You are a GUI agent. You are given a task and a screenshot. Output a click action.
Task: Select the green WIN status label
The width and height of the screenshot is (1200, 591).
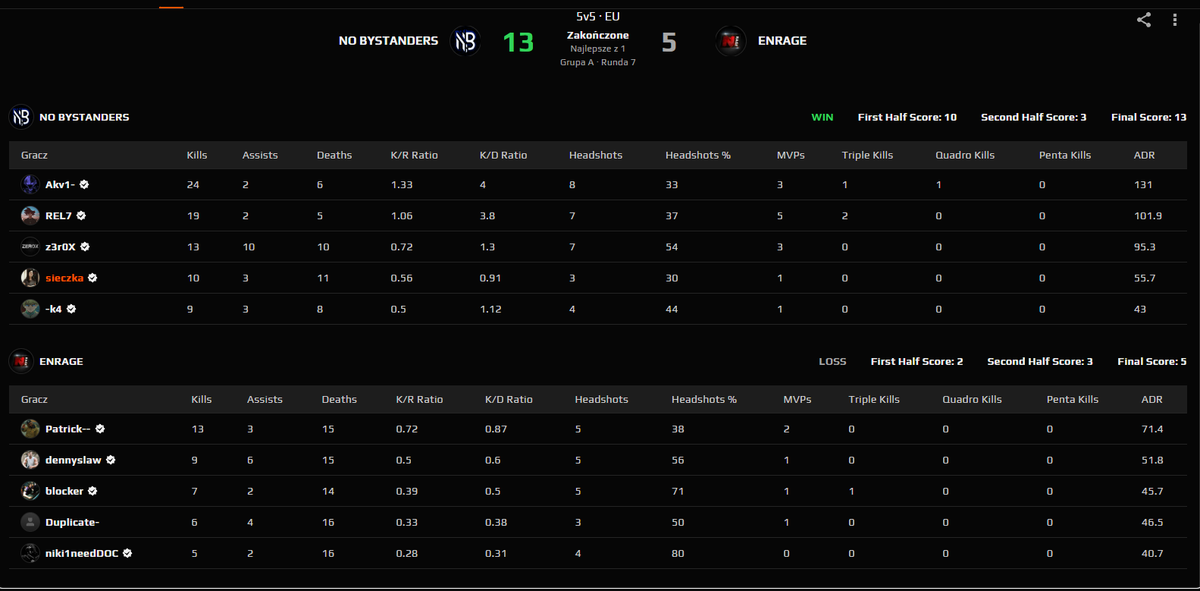822,117
